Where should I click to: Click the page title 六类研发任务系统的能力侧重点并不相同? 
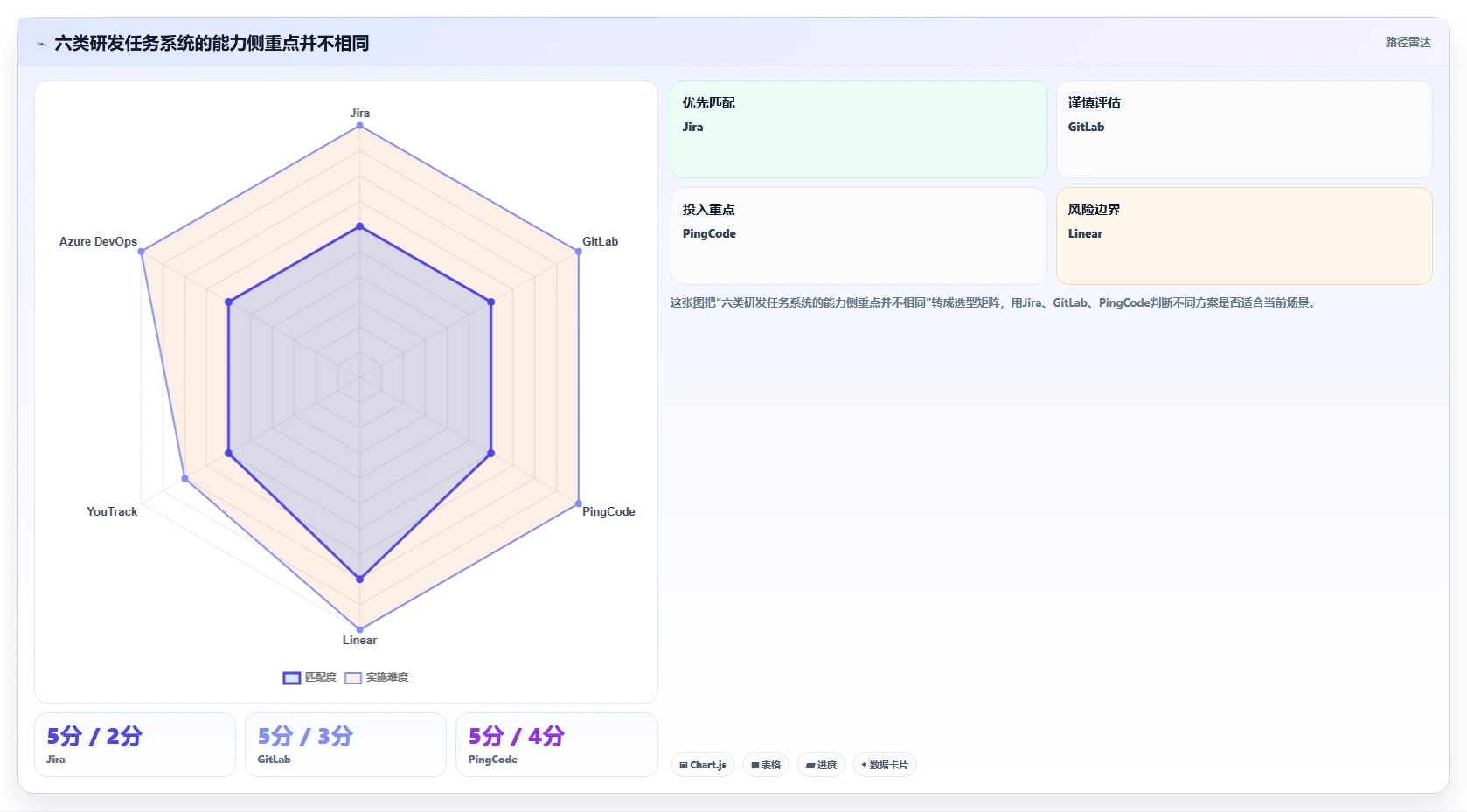tap(212, 43)
